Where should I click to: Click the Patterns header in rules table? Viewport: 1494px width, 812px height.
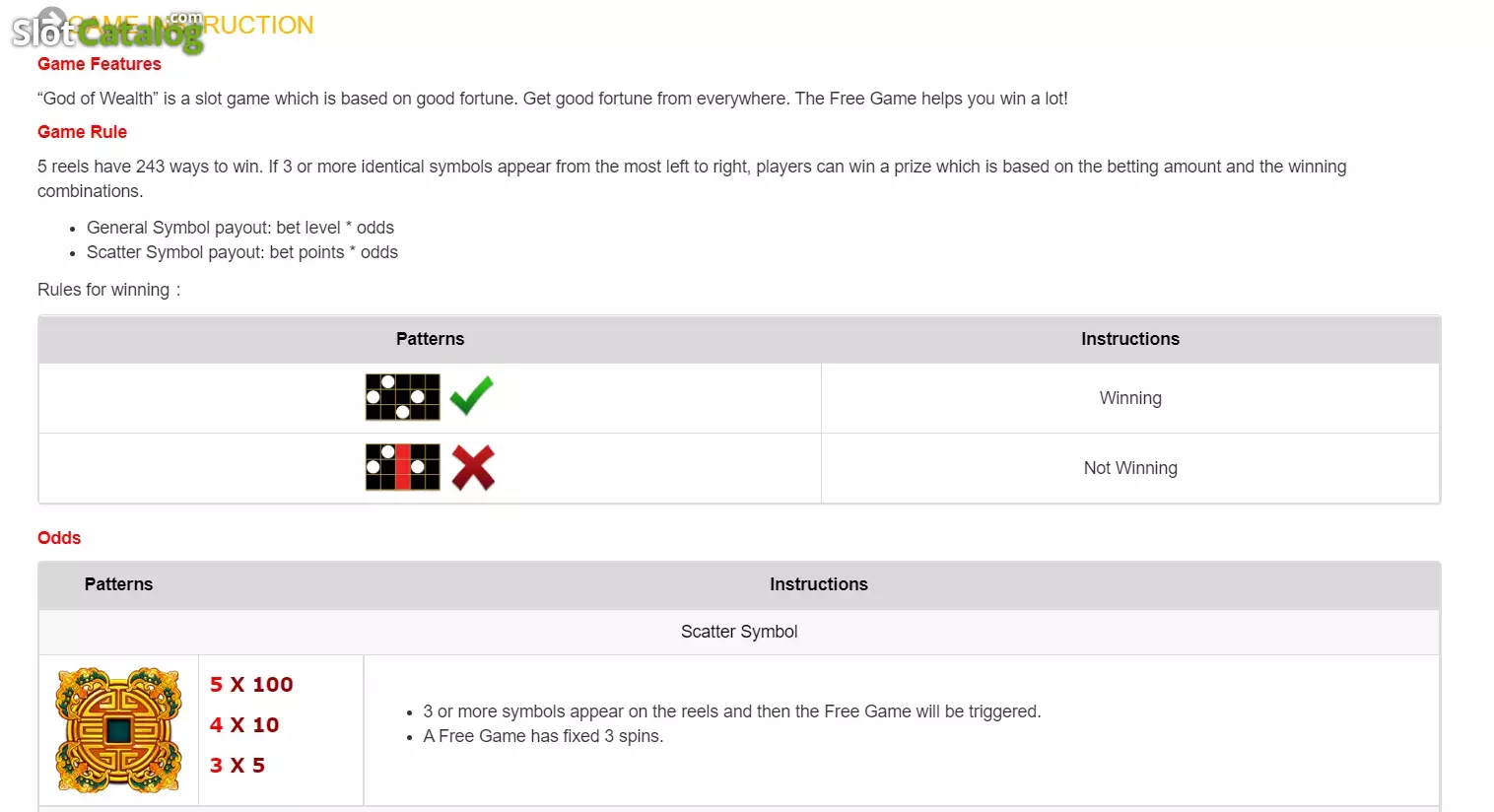[430, 339]
